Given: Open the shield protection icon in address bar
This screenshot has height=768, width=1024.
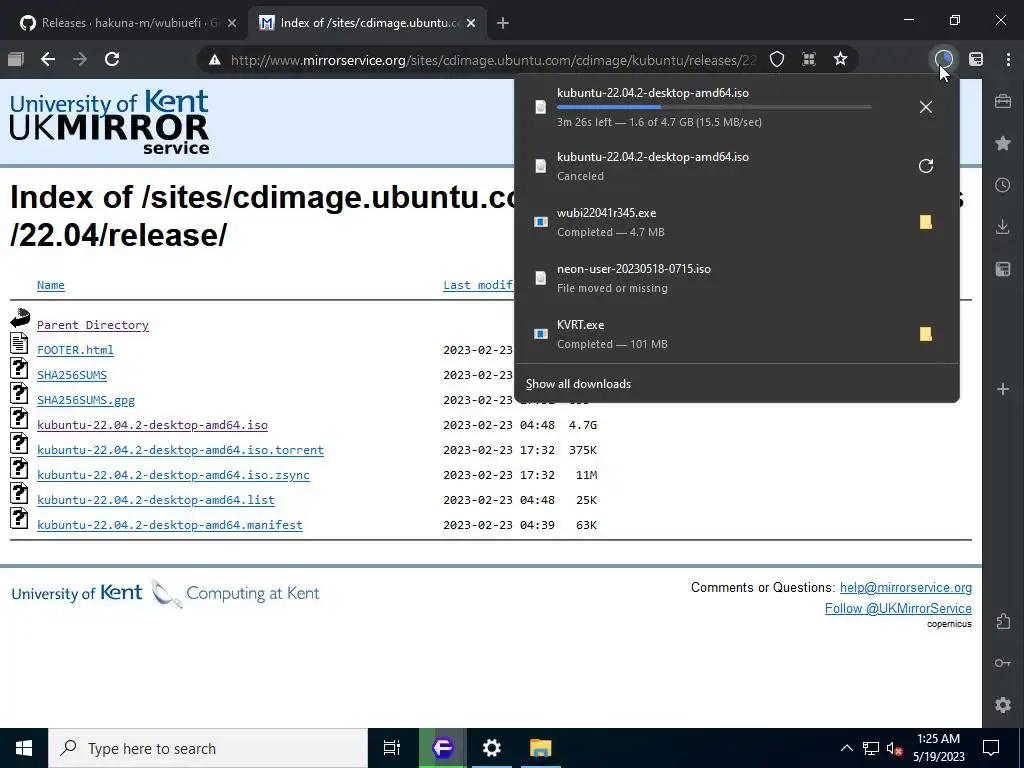Looking at the screenshot, I should (776, 59).
